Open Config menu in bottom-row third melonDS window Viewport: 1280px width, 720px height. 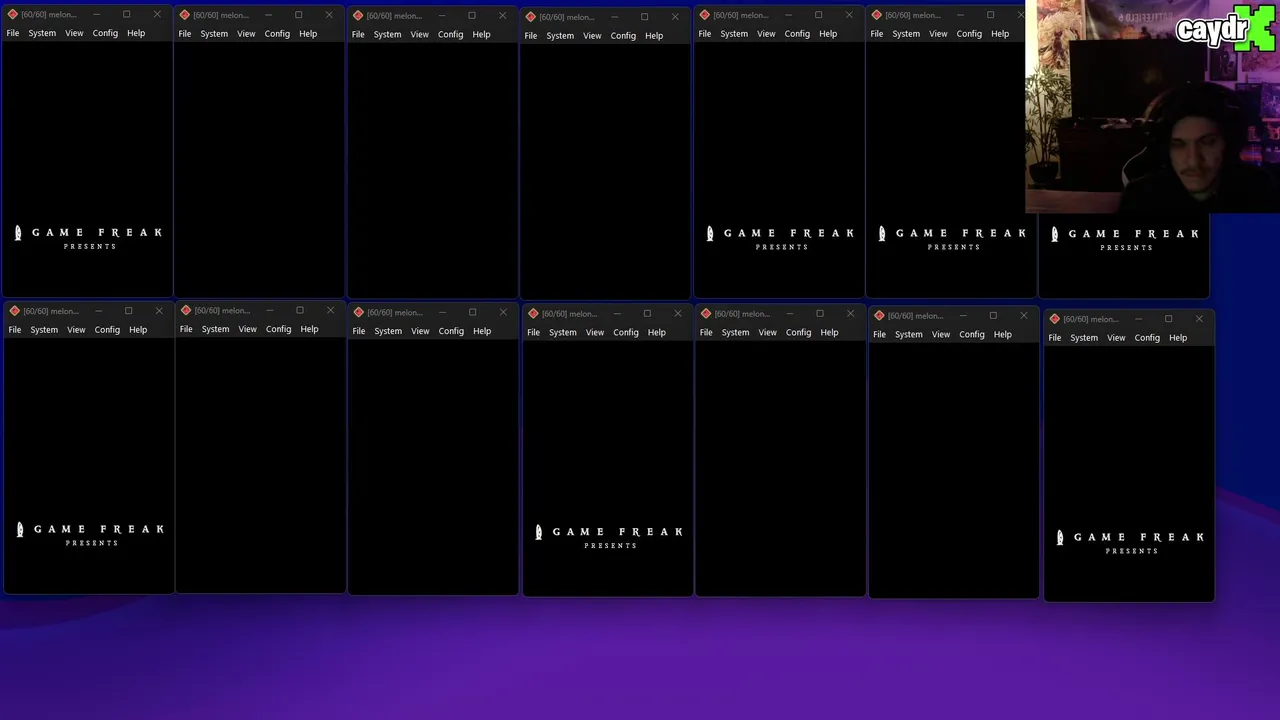(x=451, y=331)
